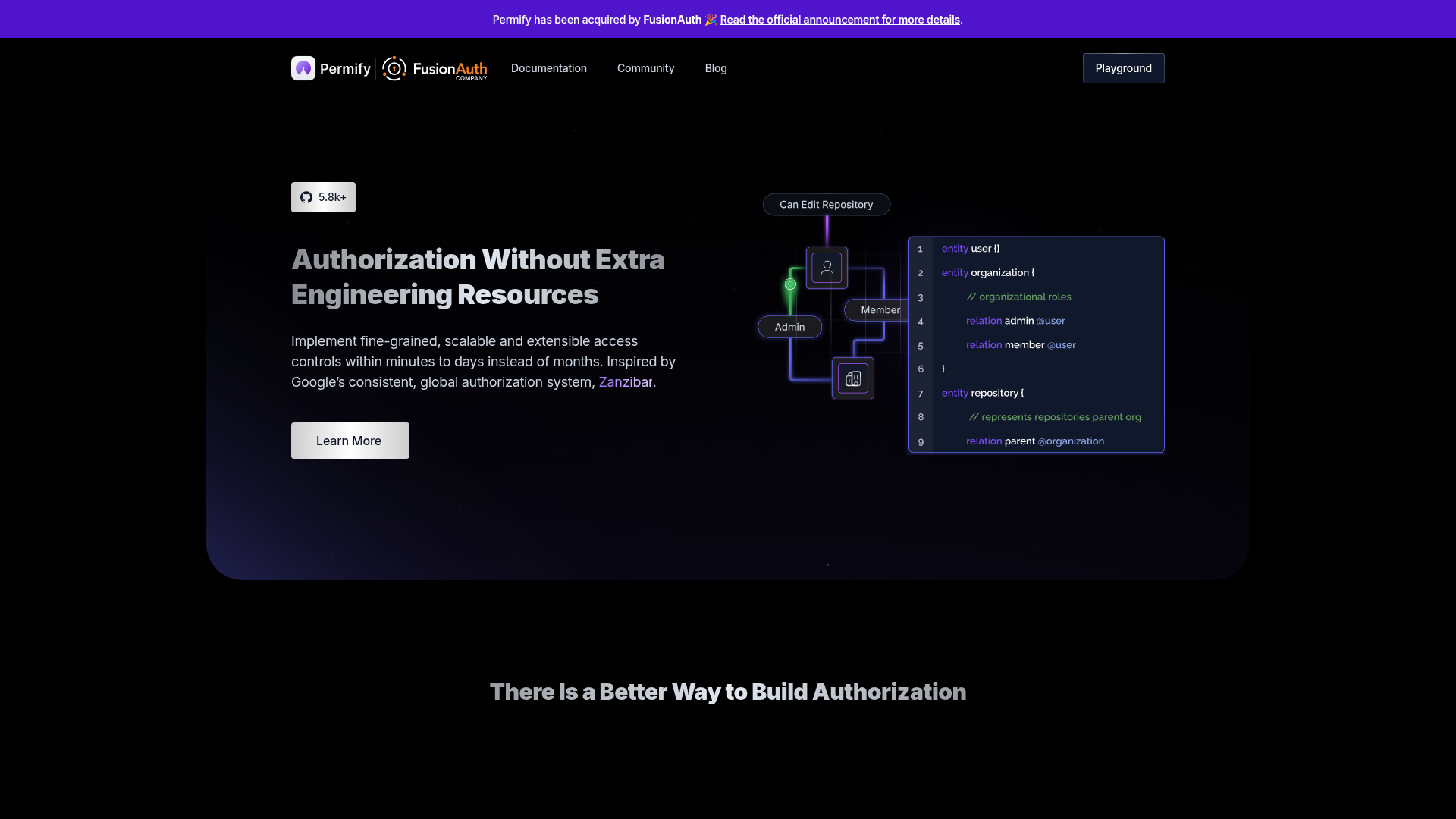Click the green connection node near Admin
This screenshot has height=819, width=1456.
coord(790,284)
